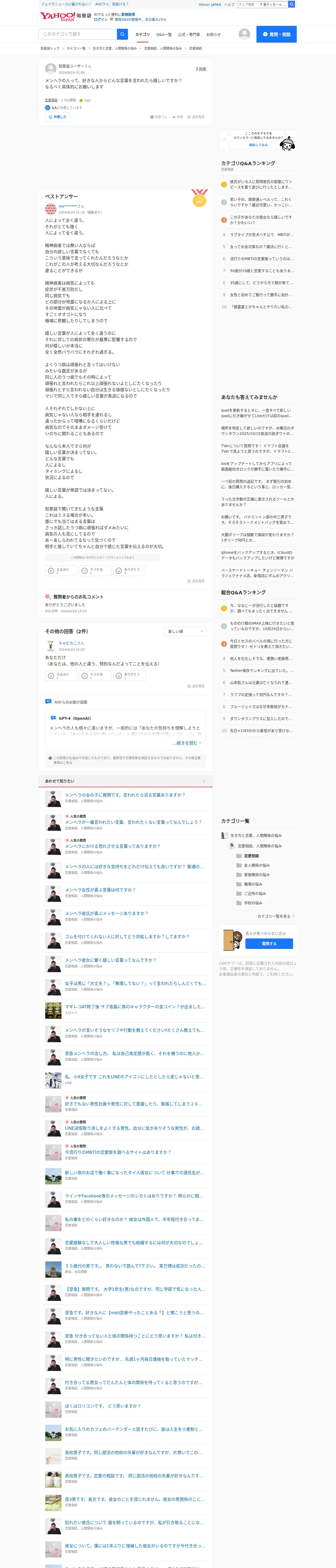
Task: Click the 知恵コレ bookmark icon
Action: point(152,117)
